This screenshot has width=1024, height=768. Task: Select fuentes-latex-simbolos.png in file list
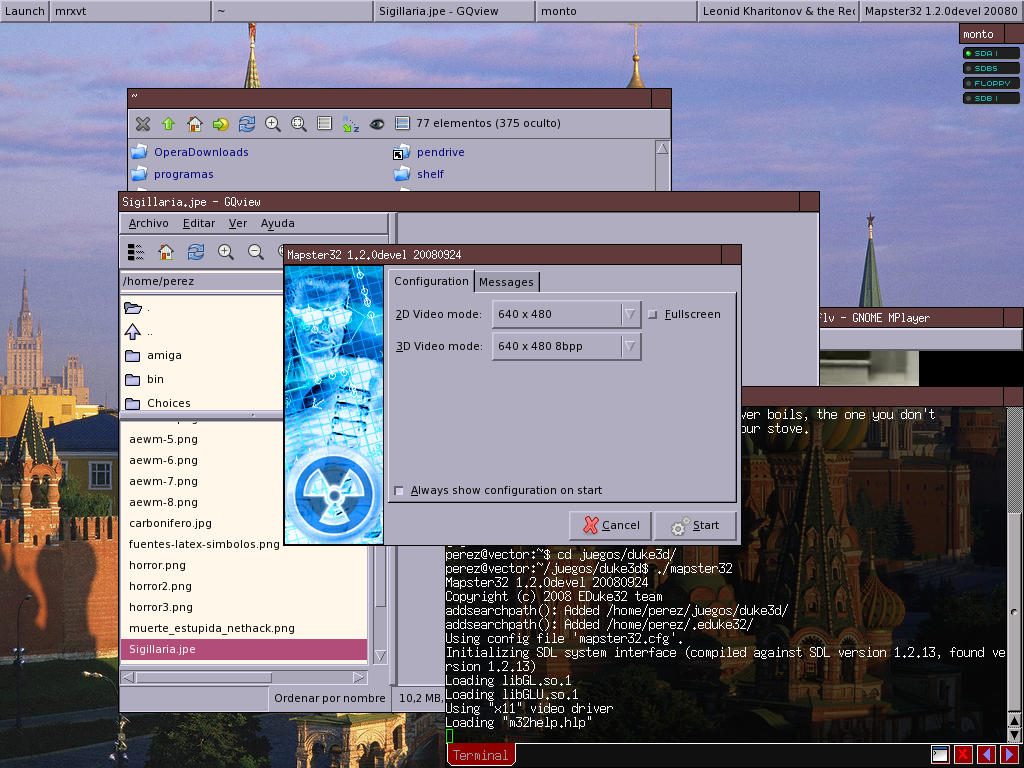(x=204, y=544)
